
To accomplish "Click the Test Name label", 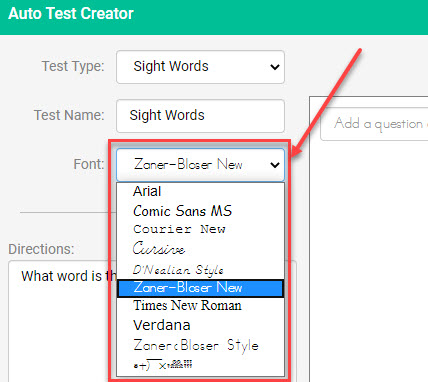I will pyautogui.click(x=69, y=115).
